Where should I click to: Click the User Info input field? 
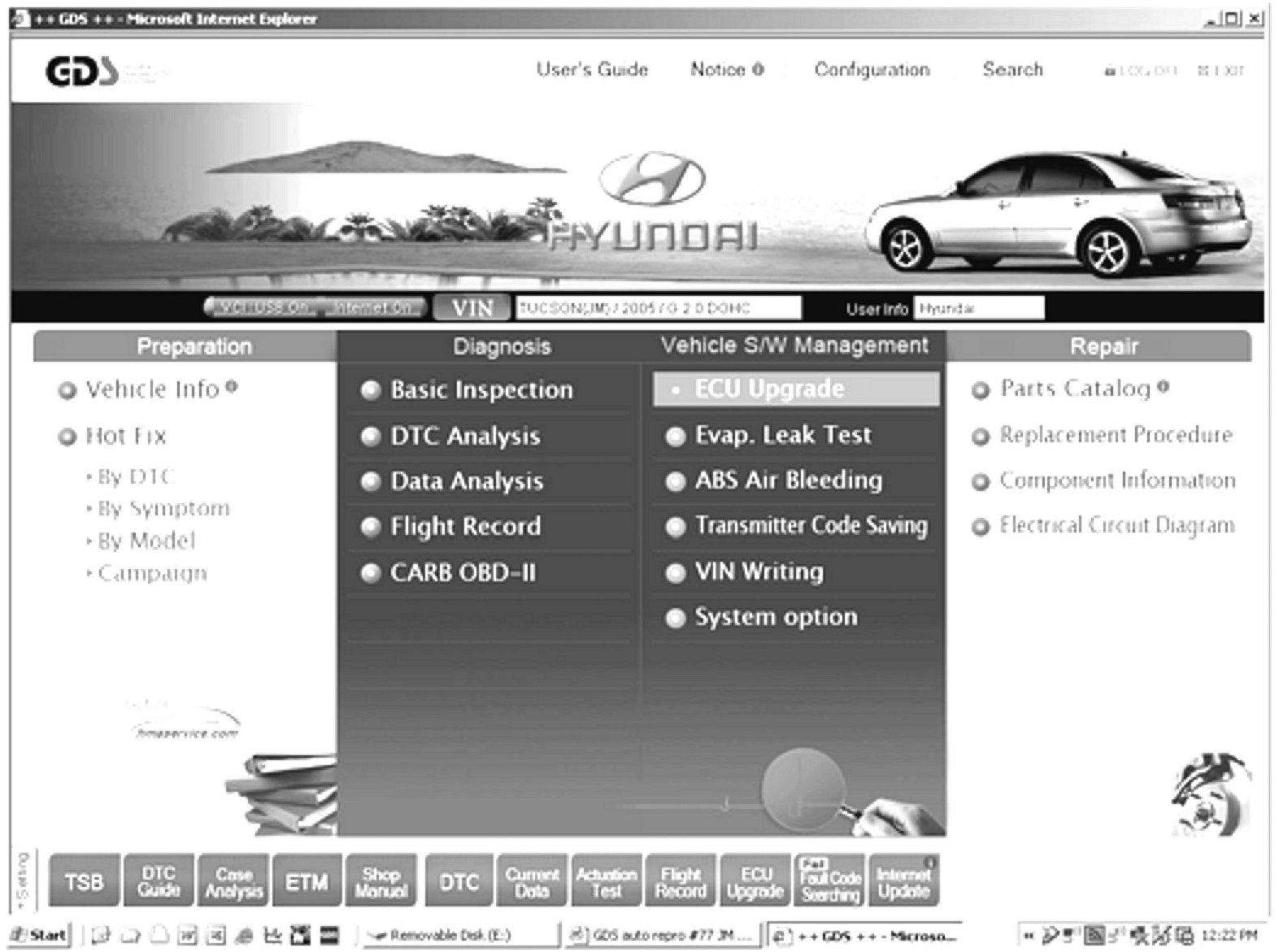[x=979, y=308]
